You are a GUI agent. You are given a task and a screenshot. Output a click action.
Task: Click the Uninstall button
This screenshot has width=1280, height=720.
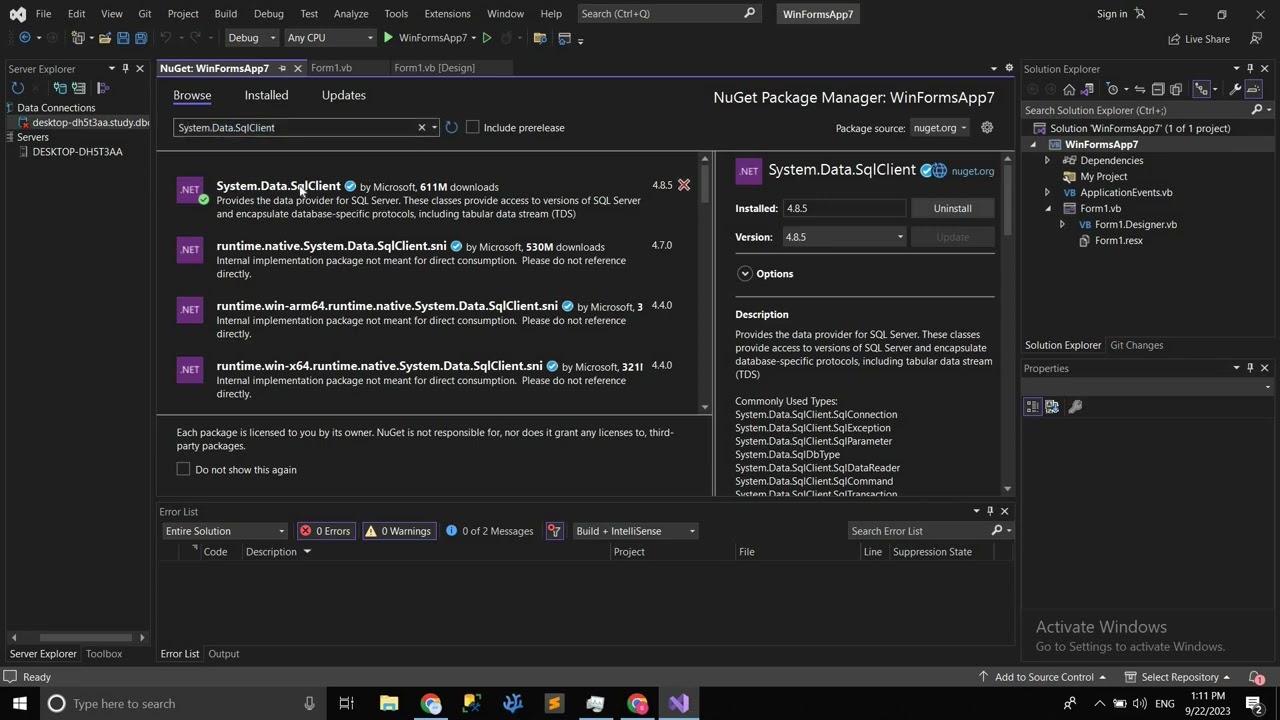tap(952, 208)
